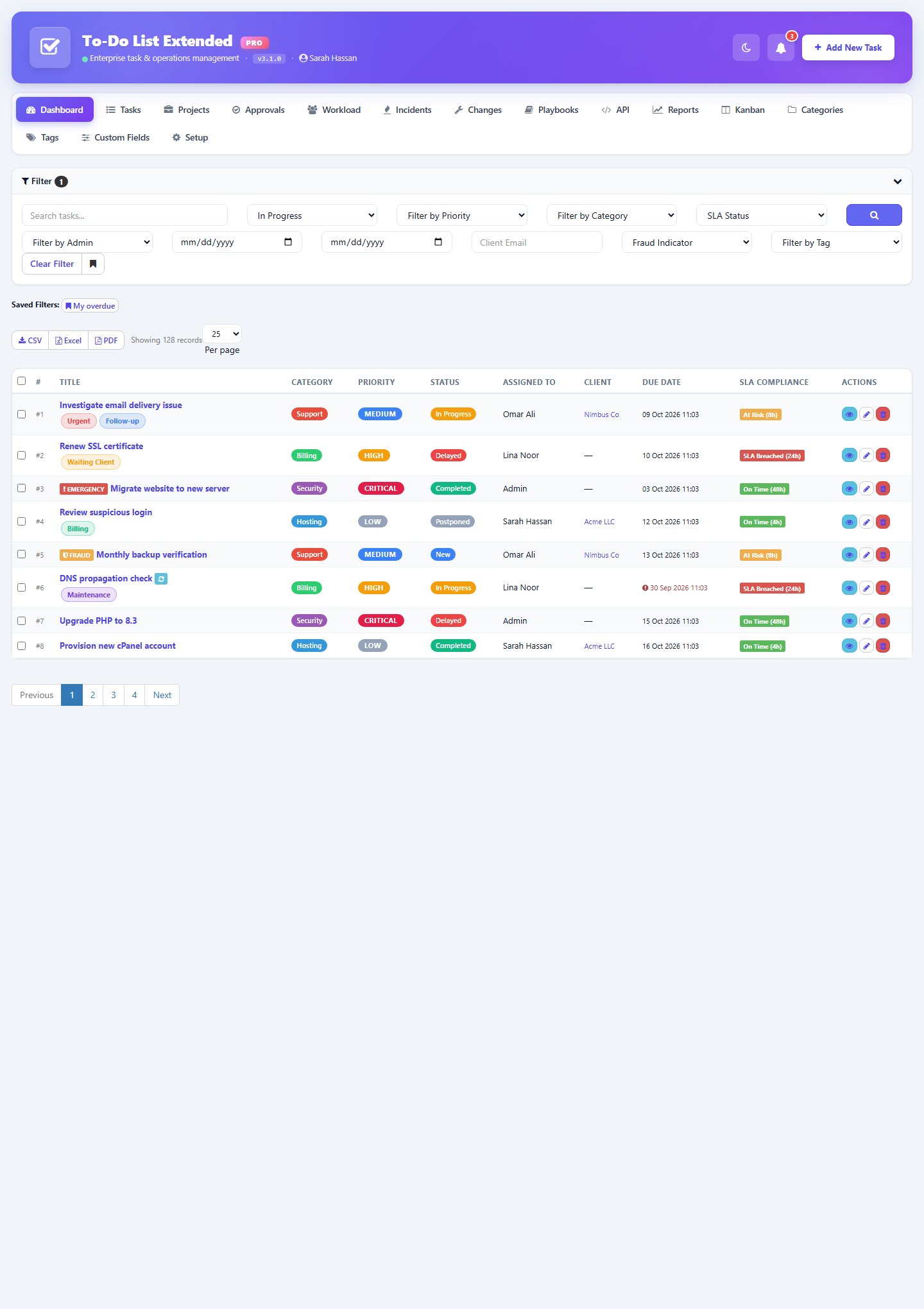This screenshot has height=1309, width=924.
Task: Open the 'Upgrade PHP to 8.3' task link
Action: (x=98, y=620)
